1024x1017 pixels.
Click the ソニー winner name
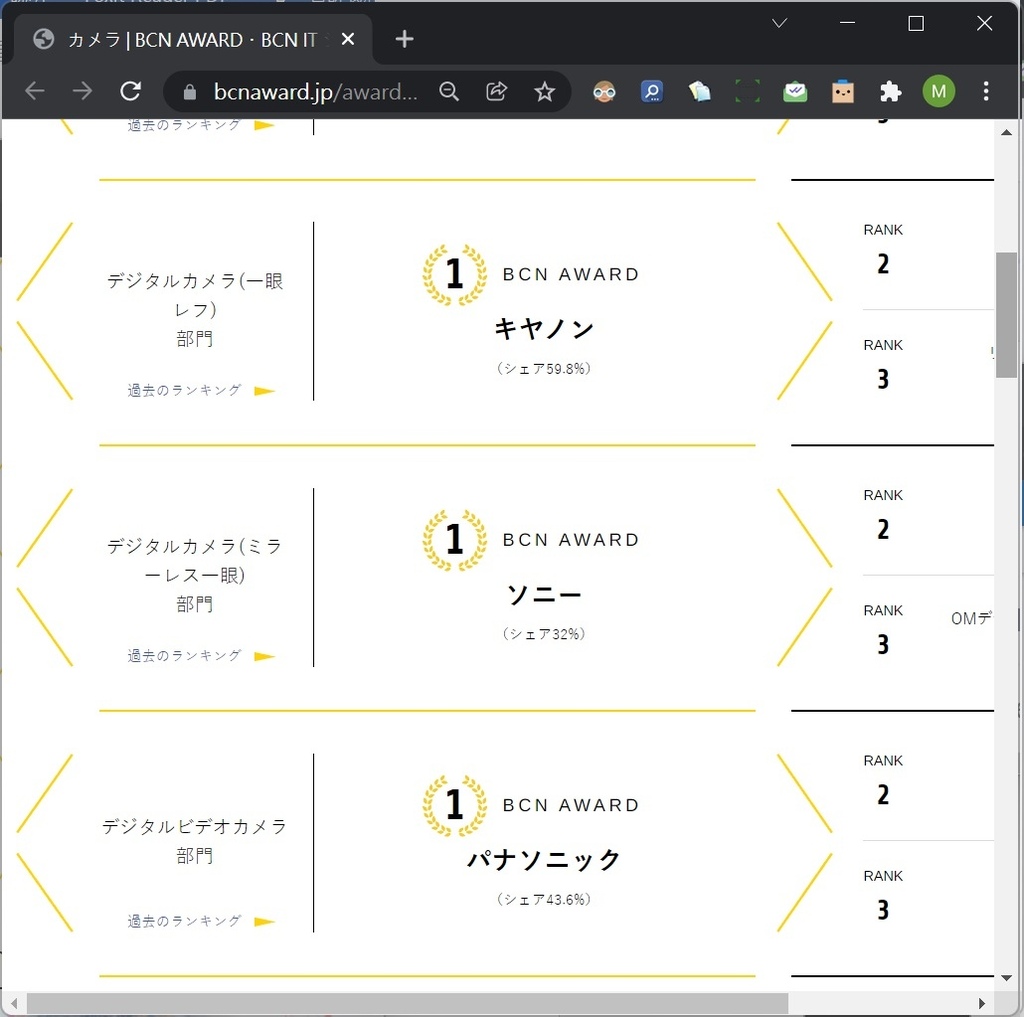tap(544, 594)
